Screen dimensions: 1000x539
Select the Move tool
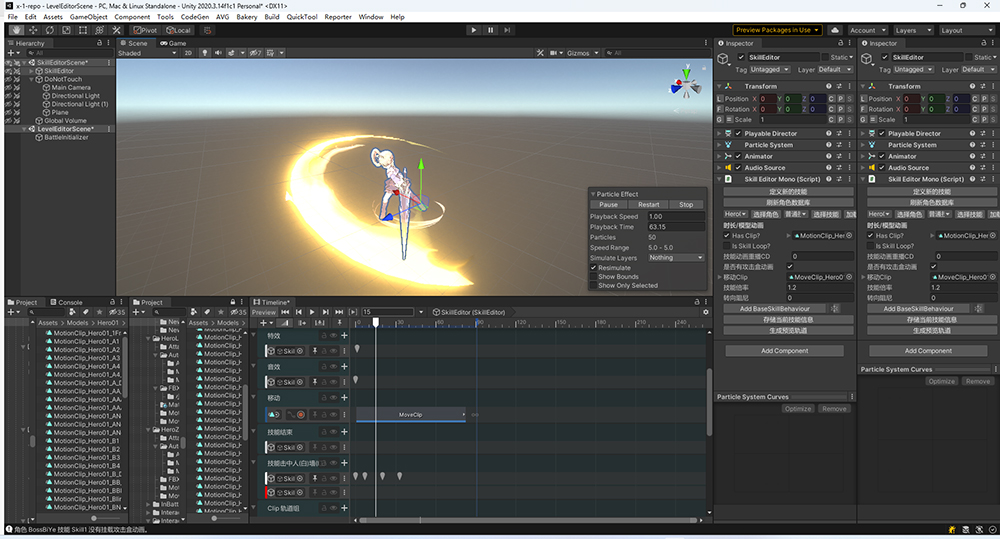pos(34,30)
